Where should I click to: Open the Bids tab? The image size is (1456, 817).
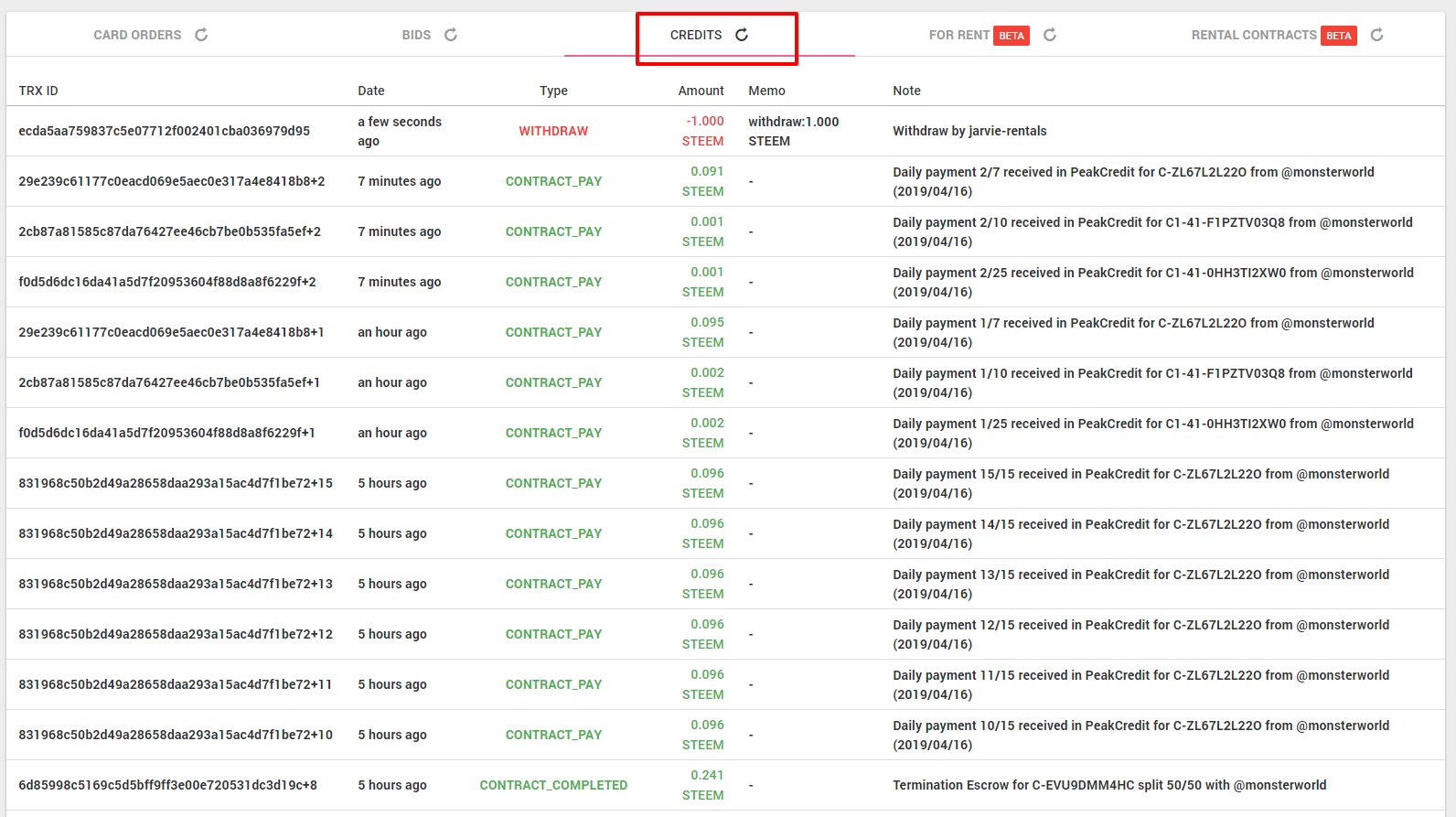(x=416, y=35)
